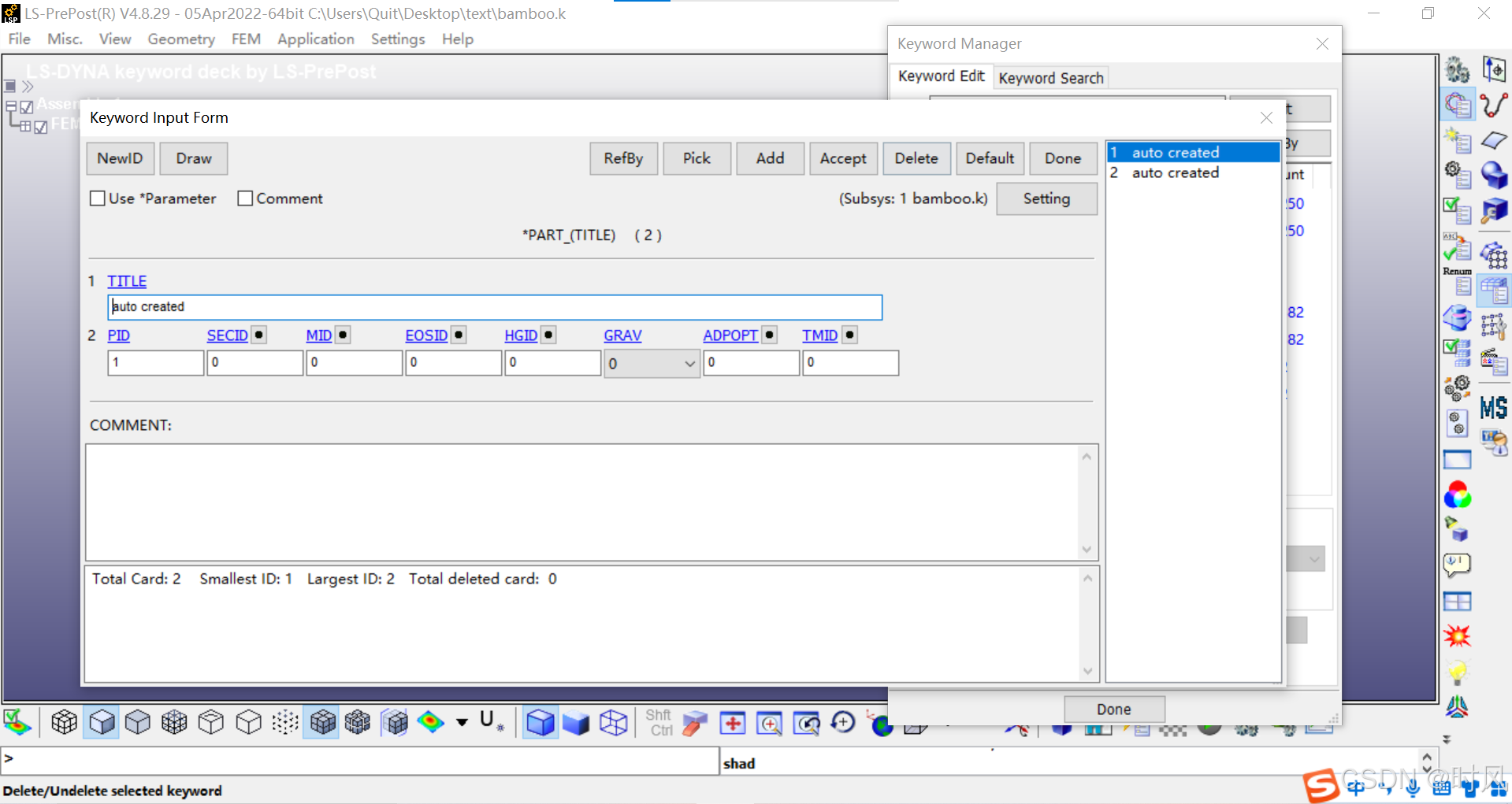Switch to dotted grid points display
Image resolution: width=1512 pixels, height=804 pixels.
tap(285, 722)
